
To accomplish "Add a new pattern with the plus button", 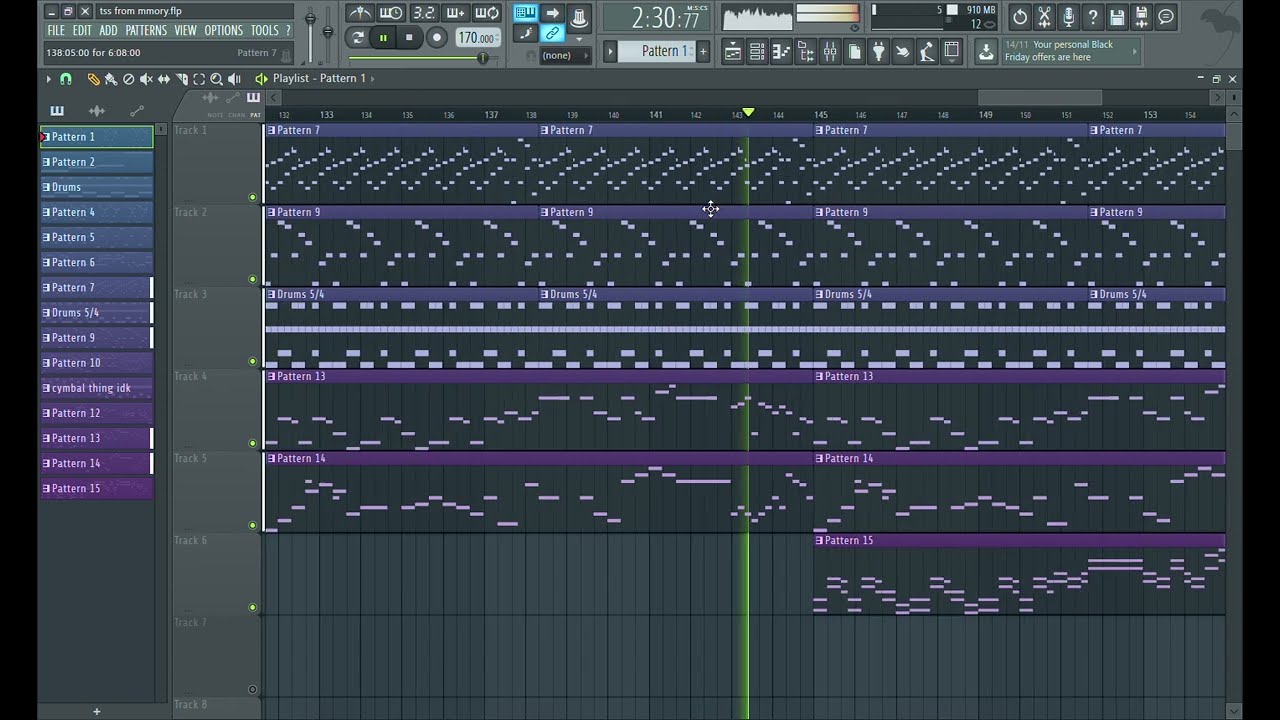I will [97, 712].
